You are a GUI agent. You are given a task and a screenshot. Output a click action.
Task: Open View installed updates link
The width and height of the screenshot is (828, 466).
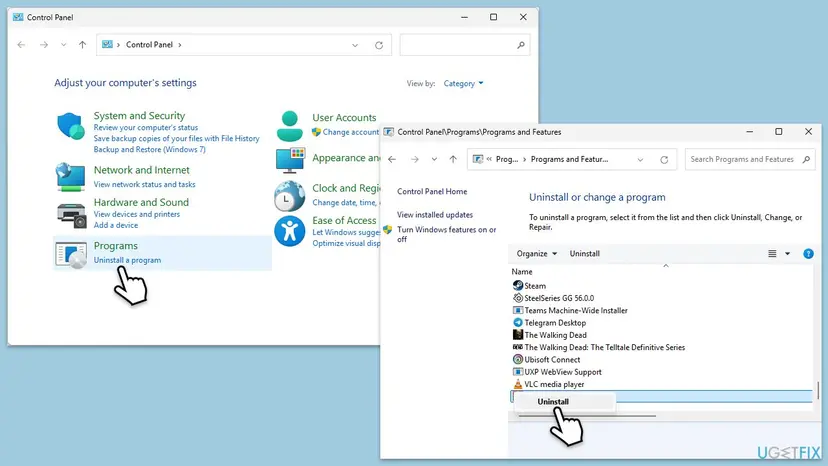[x=435, y=215]
